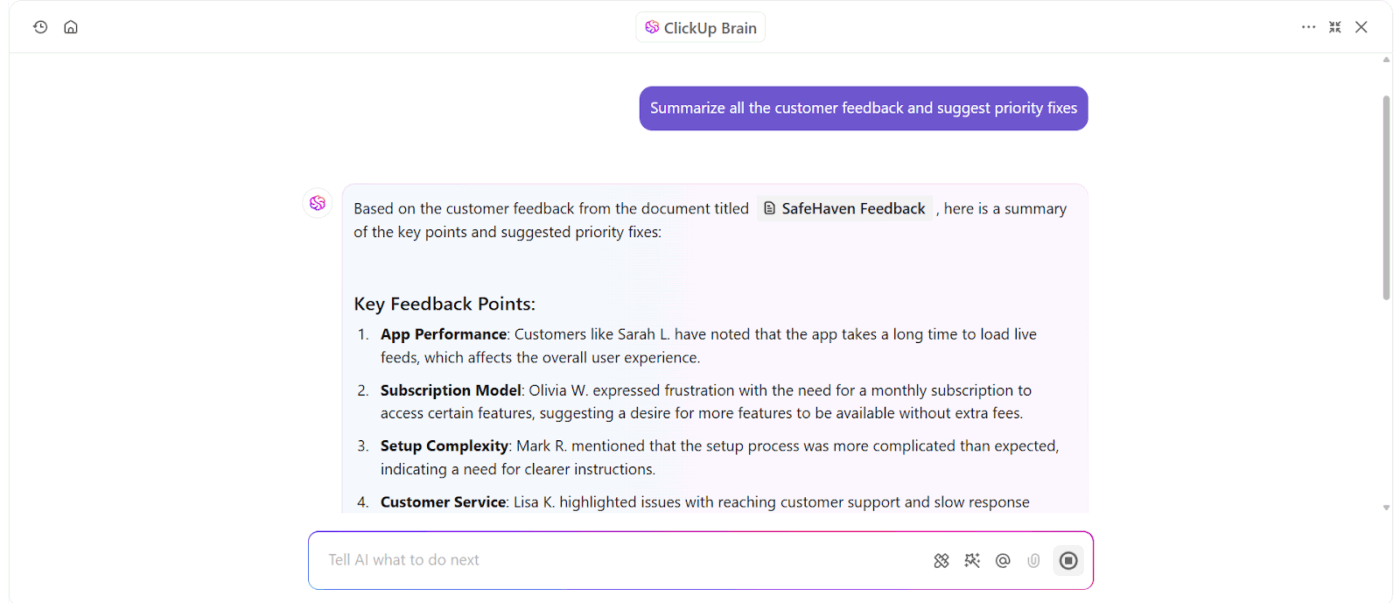Click the ClickUp Brain sparkle logo
The image size is (1400, 603).
click(652, 27)
